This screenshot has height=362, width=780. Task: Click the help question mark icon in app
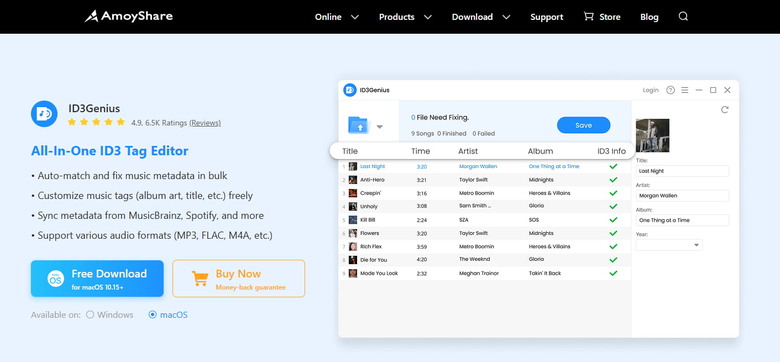670,90
